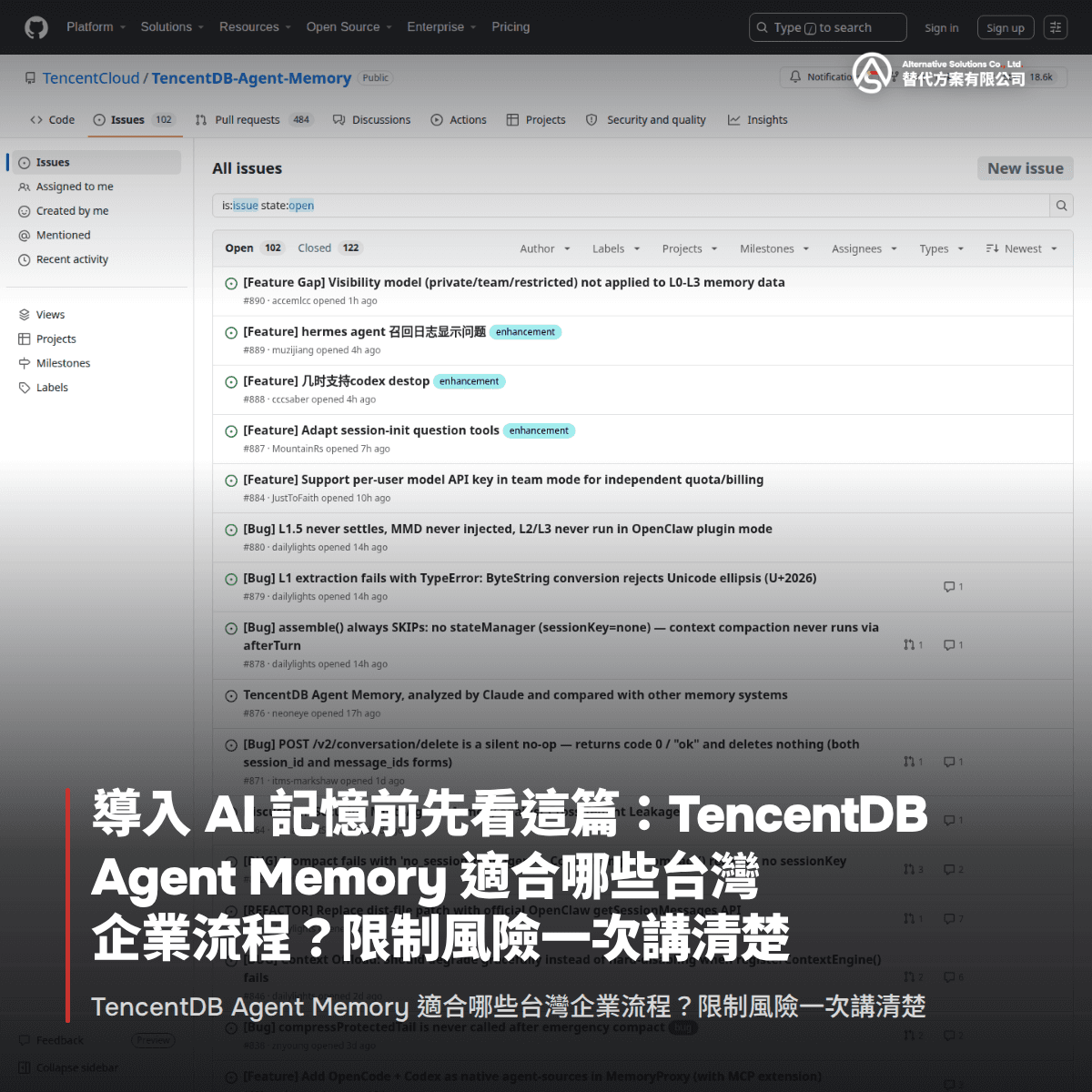Open appearance settings icon in header

[1056, 28]
